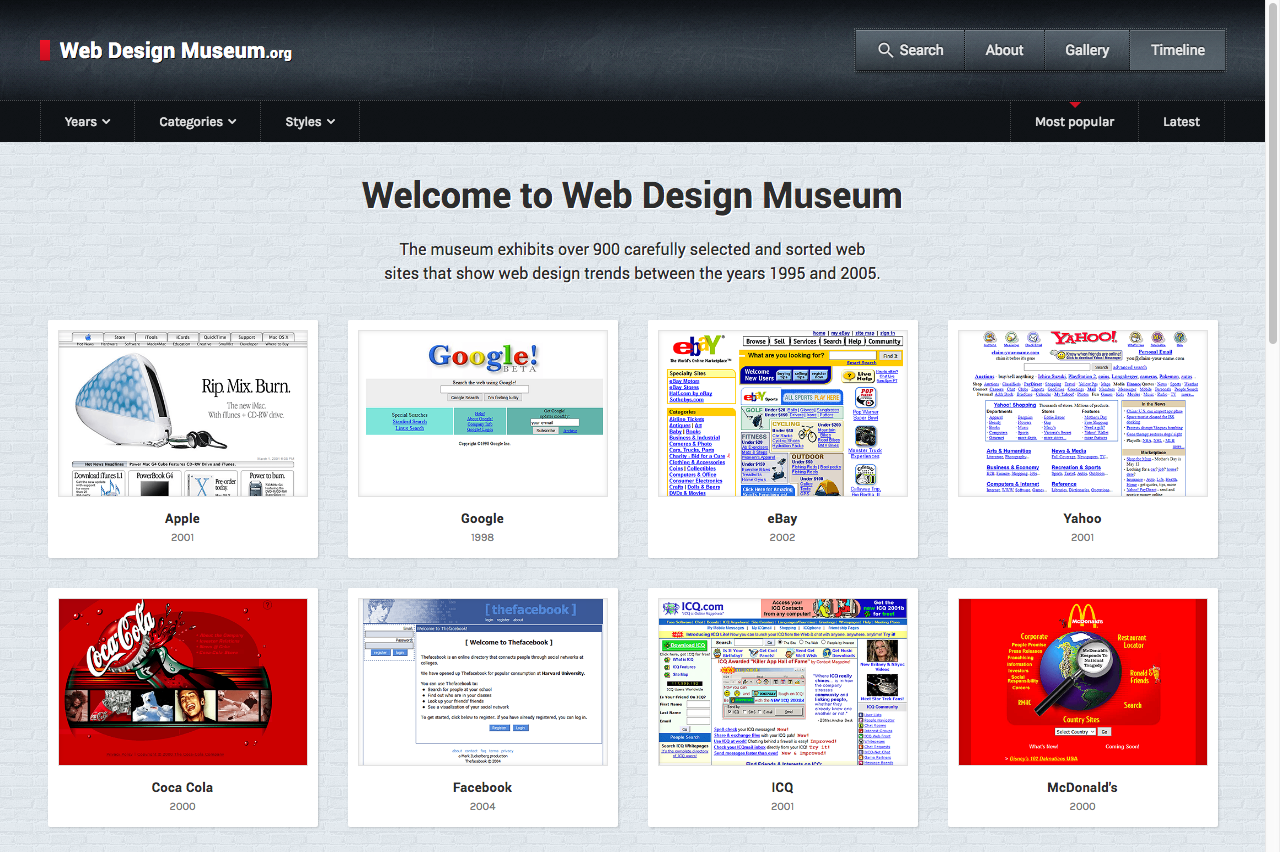The image size is (1280, 852).
Task: Navigate to the Gallery section
Action: (x=1086, y=49)
